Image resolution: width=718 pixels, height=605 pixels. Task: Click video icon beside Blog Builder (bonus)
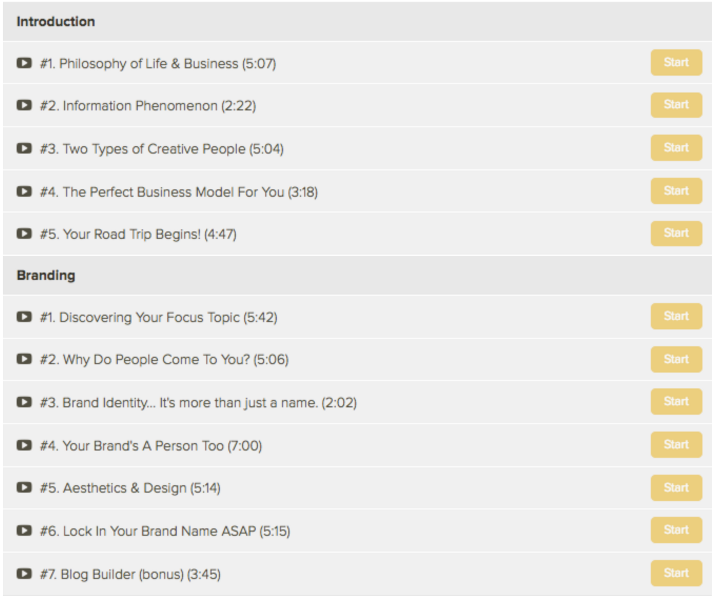[24, 573]
